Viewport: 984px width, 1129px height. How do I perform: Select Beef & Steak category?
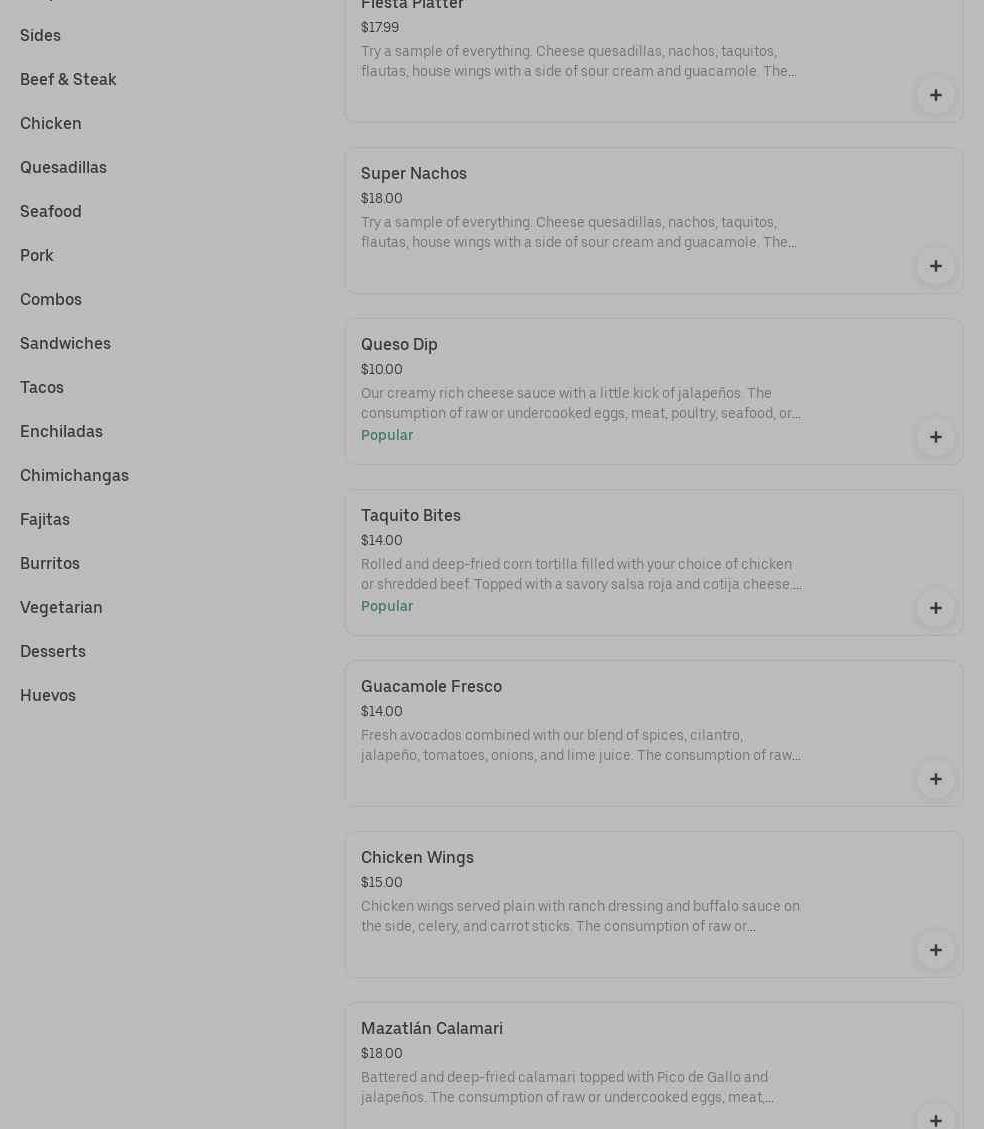tap(68, 80)
